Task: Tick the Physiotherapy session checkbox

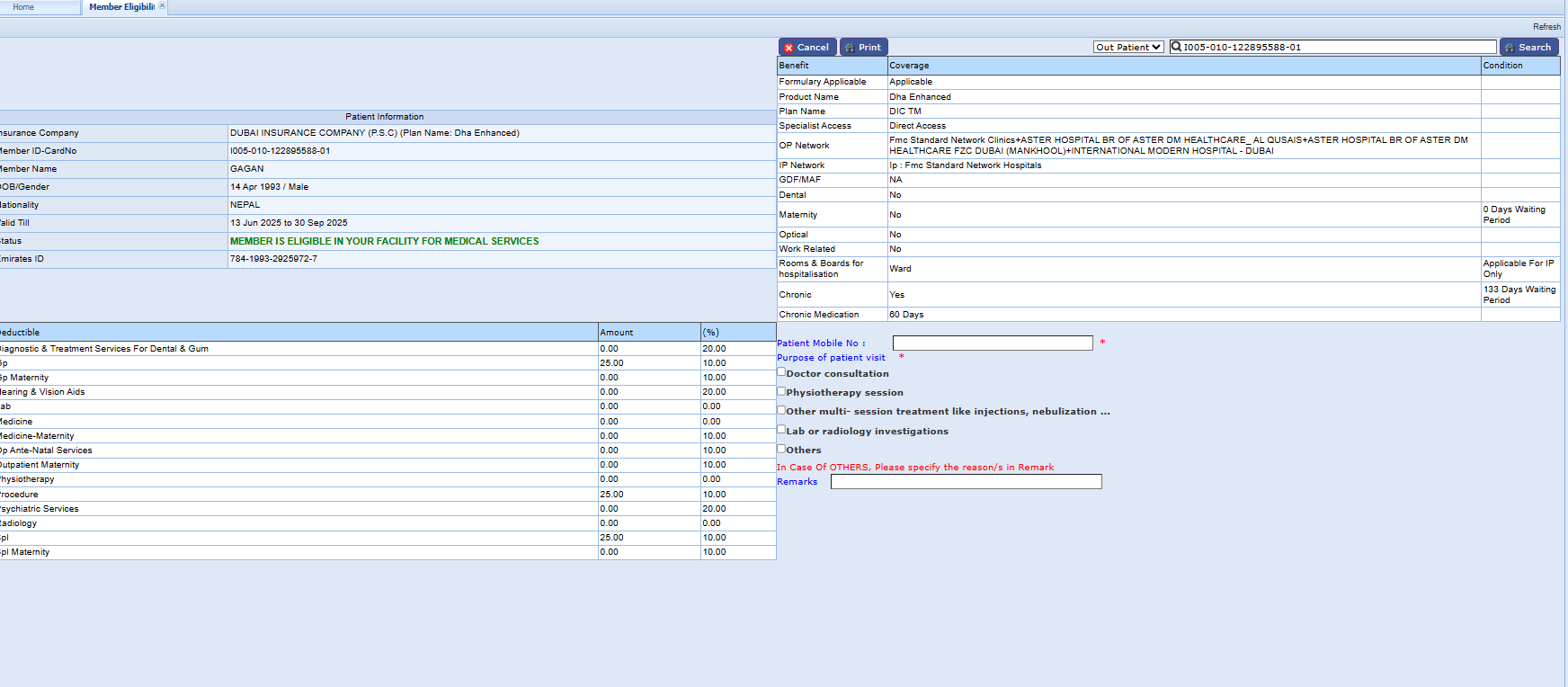Action: point(781,391)
